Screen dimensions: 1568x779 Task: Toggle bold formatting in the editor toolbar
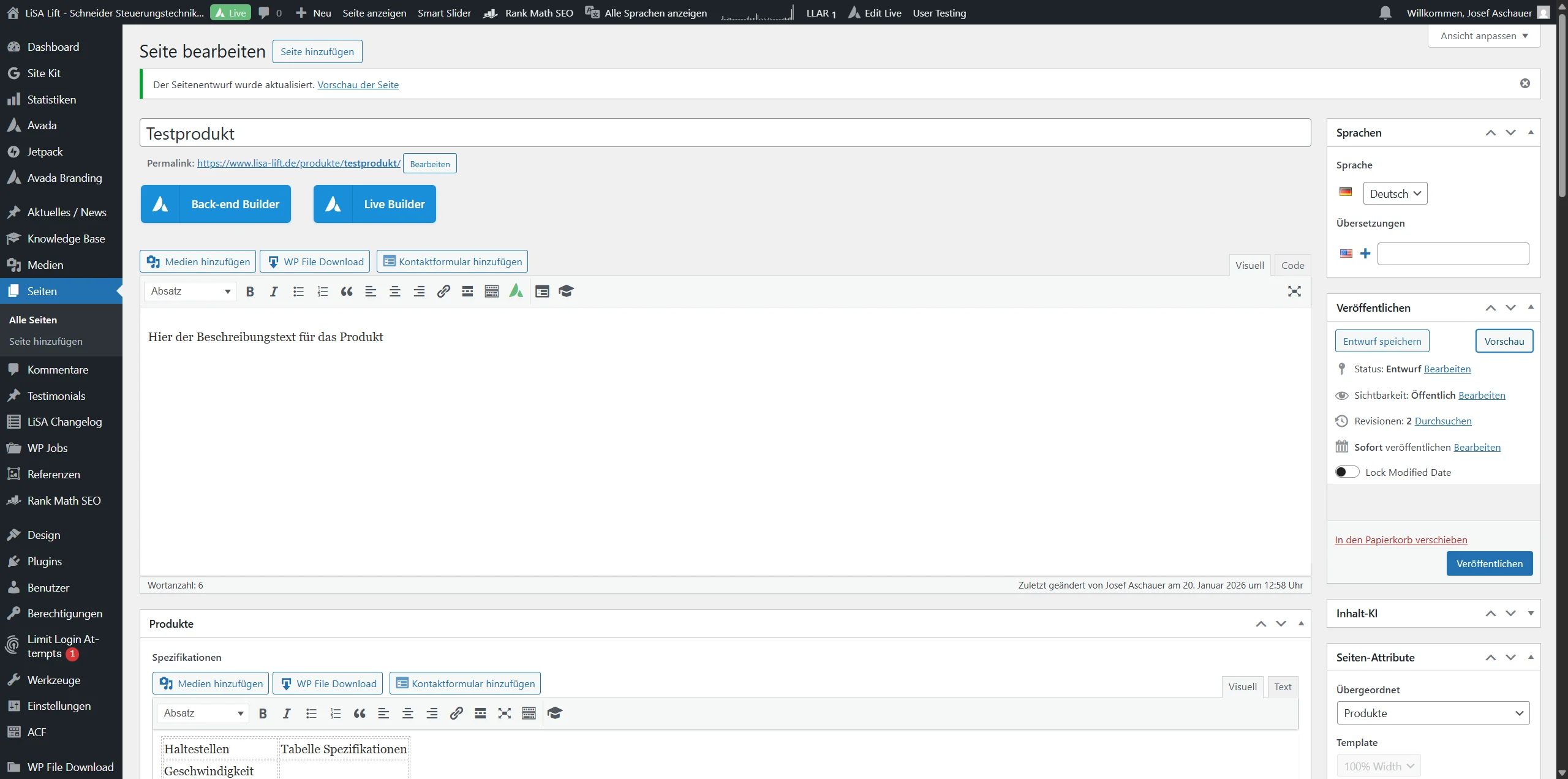pyautogui.click(x=249, y=292)
